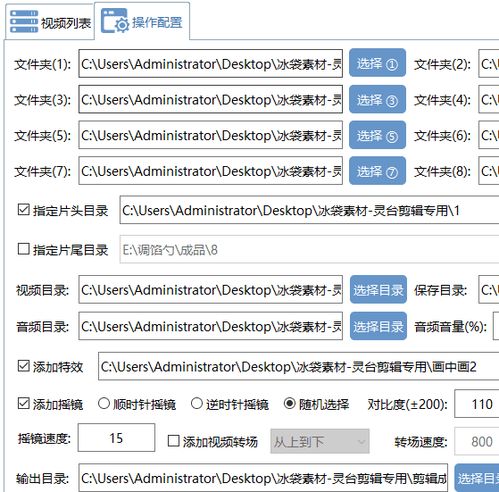Uncheck the 指定片头目录 checkbox
This screenshot has width=499, height=492.
[x=23, y=210]
